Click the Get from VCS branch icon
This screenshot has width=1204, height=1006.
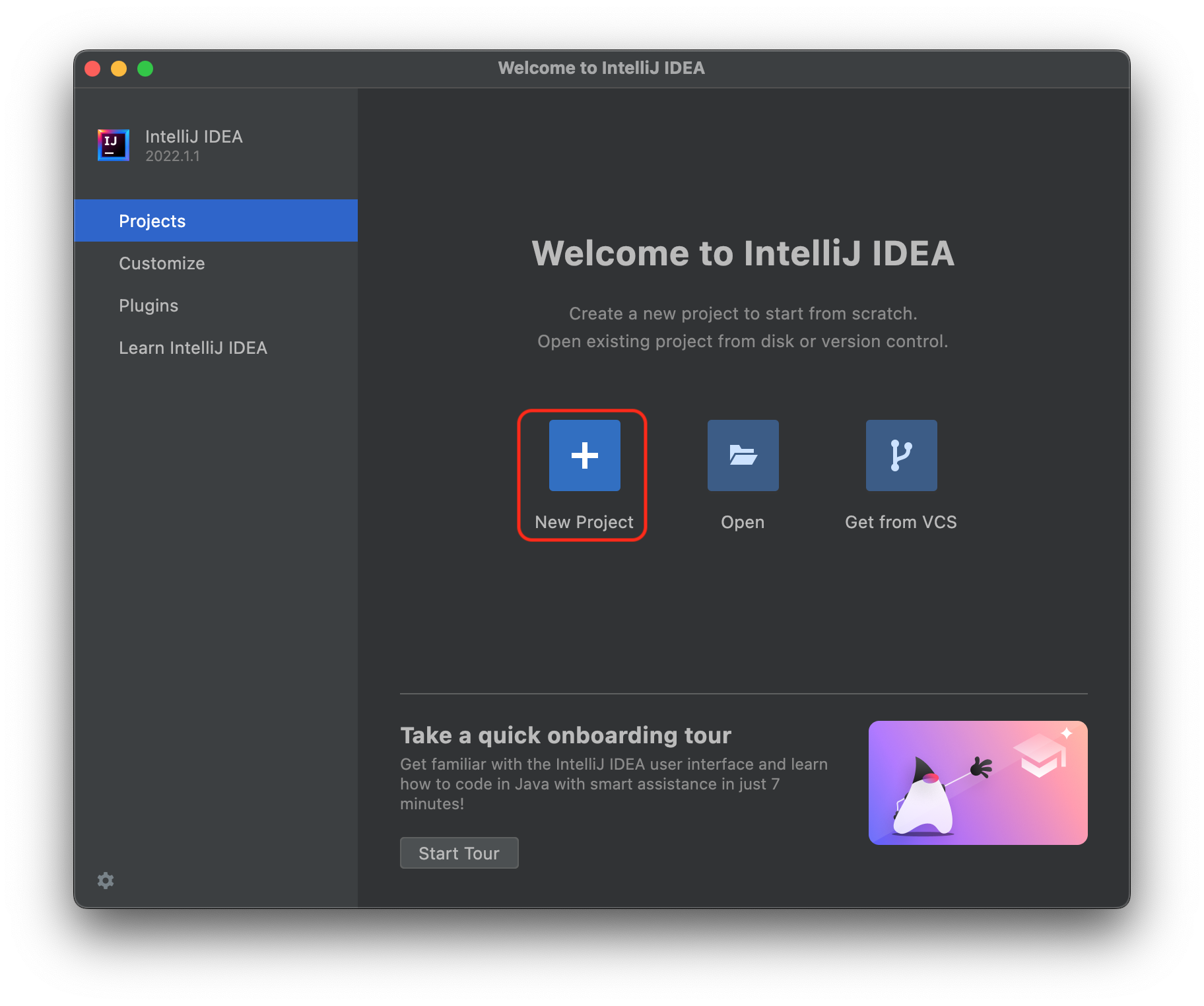pyautogui.click(x=901, y=455)
